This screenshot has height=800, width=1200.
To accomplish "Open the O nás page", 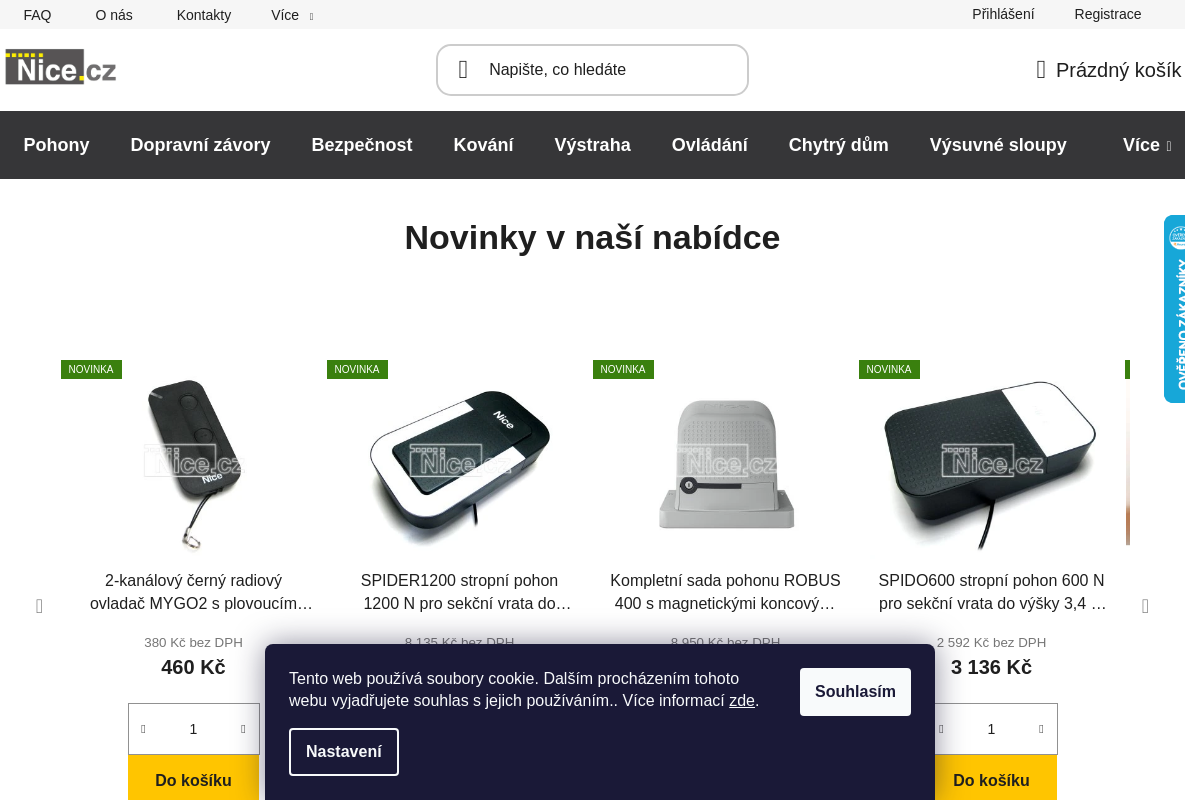I will coord(114,15).
